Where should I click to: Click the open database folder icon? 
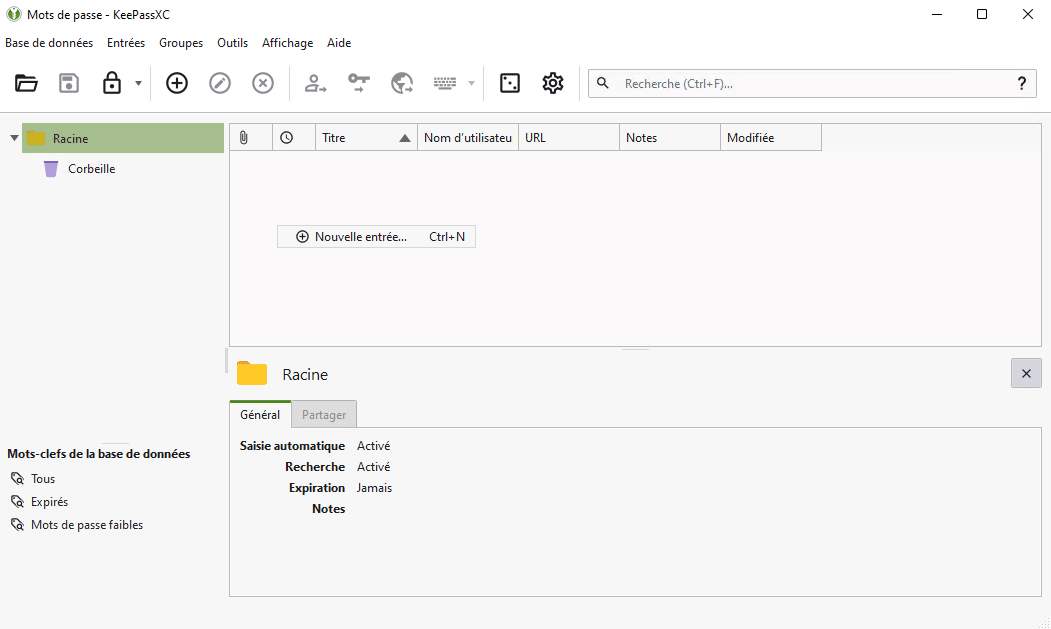coord(26,83)
